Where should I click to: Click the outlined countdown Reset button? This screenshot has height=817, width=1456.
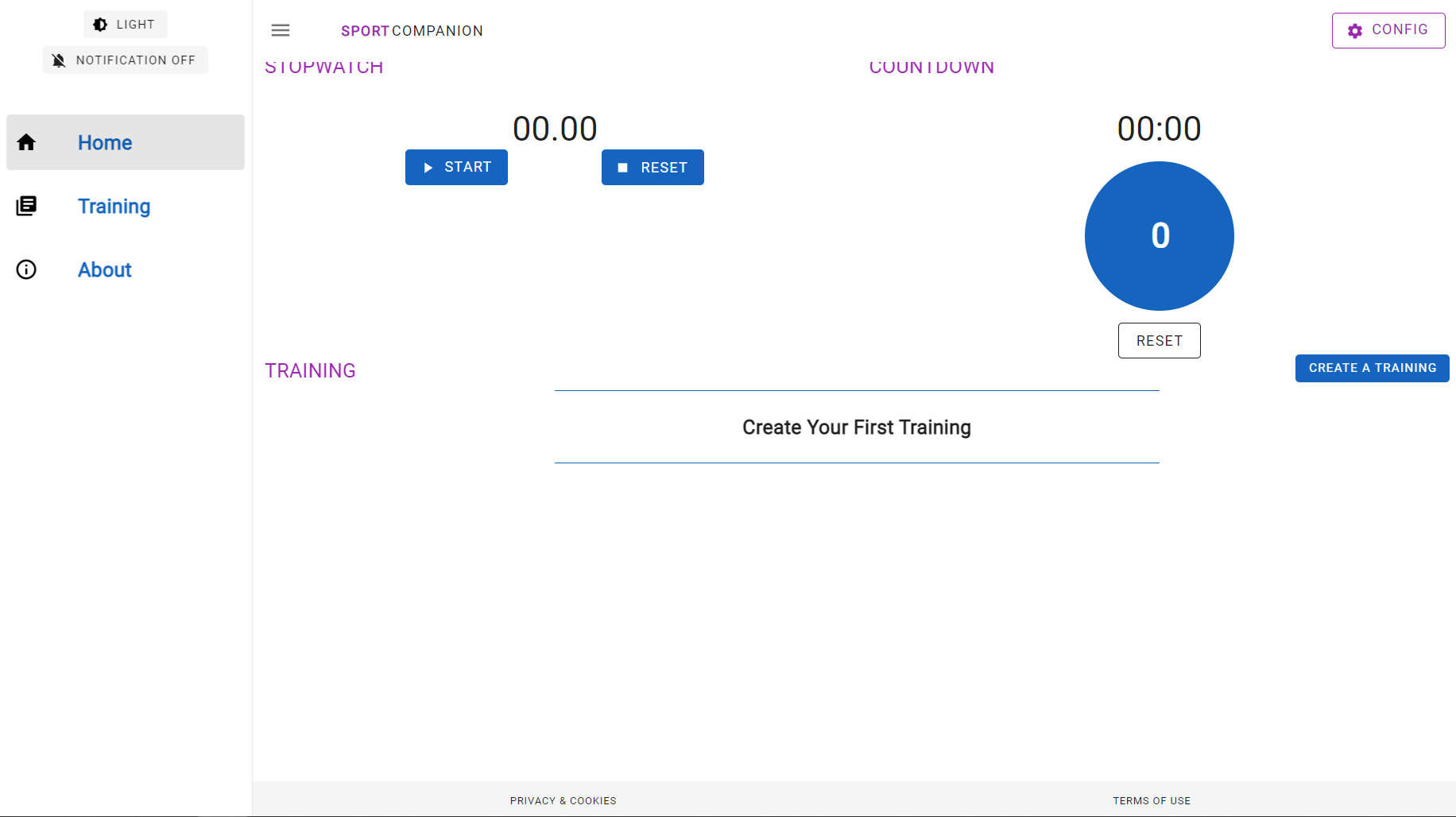(1159, 341)
